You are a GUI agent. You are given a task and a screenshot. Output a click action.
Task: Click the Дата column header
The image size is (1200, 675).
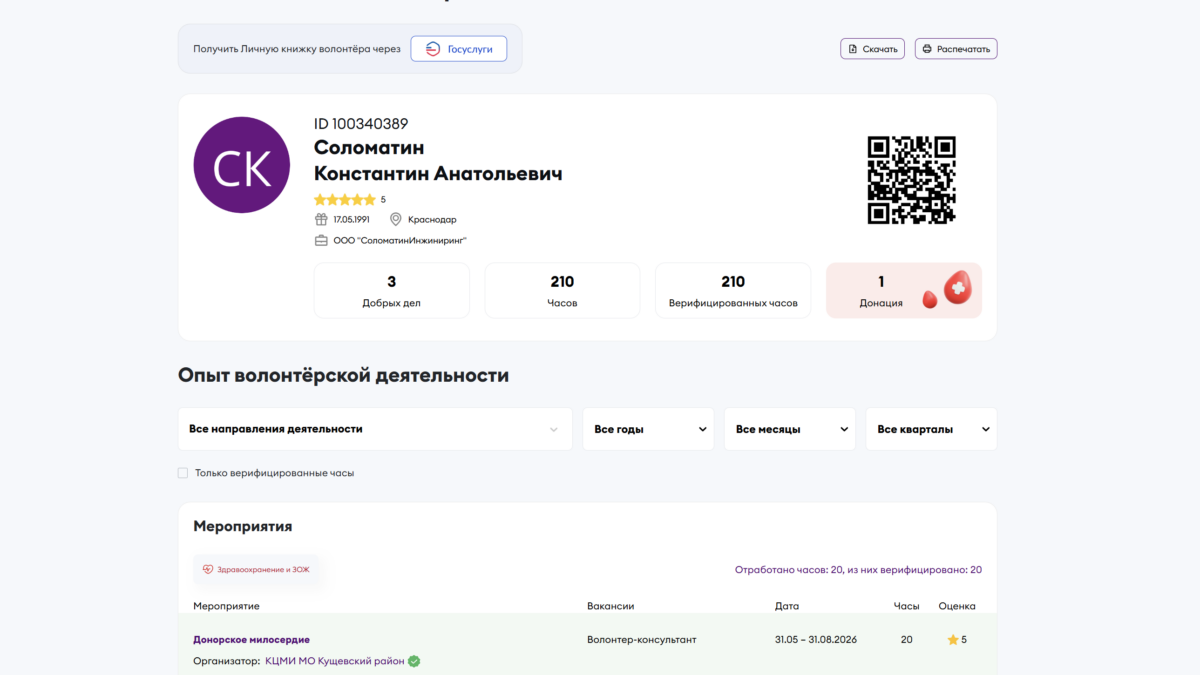coord(787,606)
